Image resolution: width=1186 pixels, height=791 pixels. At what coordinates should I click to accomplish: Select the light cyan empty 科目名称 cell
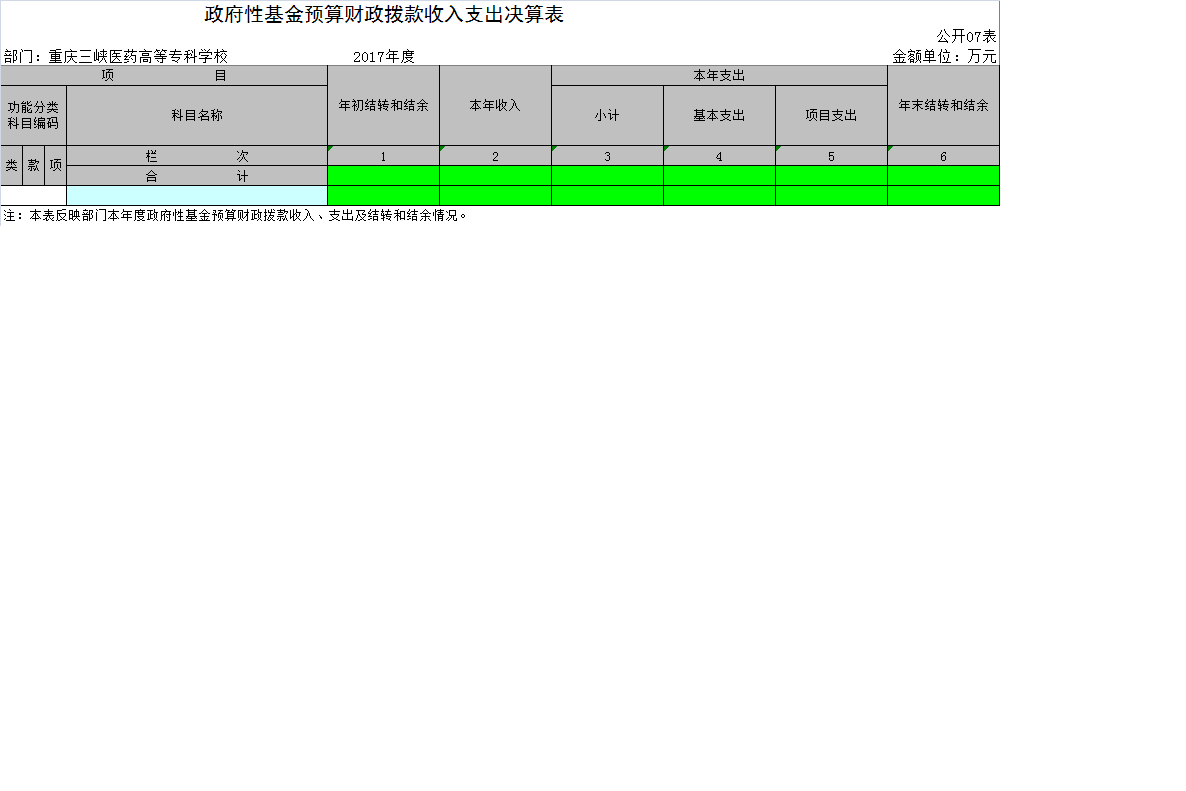(x=197, y=195)
